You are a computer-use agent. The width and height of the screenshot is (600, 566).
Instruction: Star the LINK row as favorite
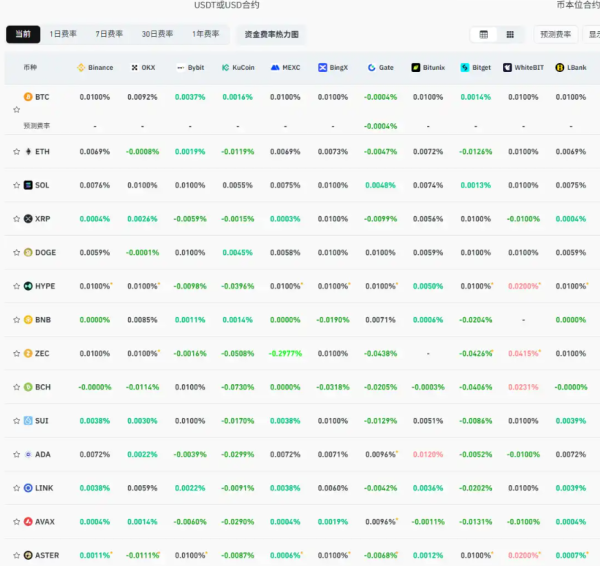(16, 488)
